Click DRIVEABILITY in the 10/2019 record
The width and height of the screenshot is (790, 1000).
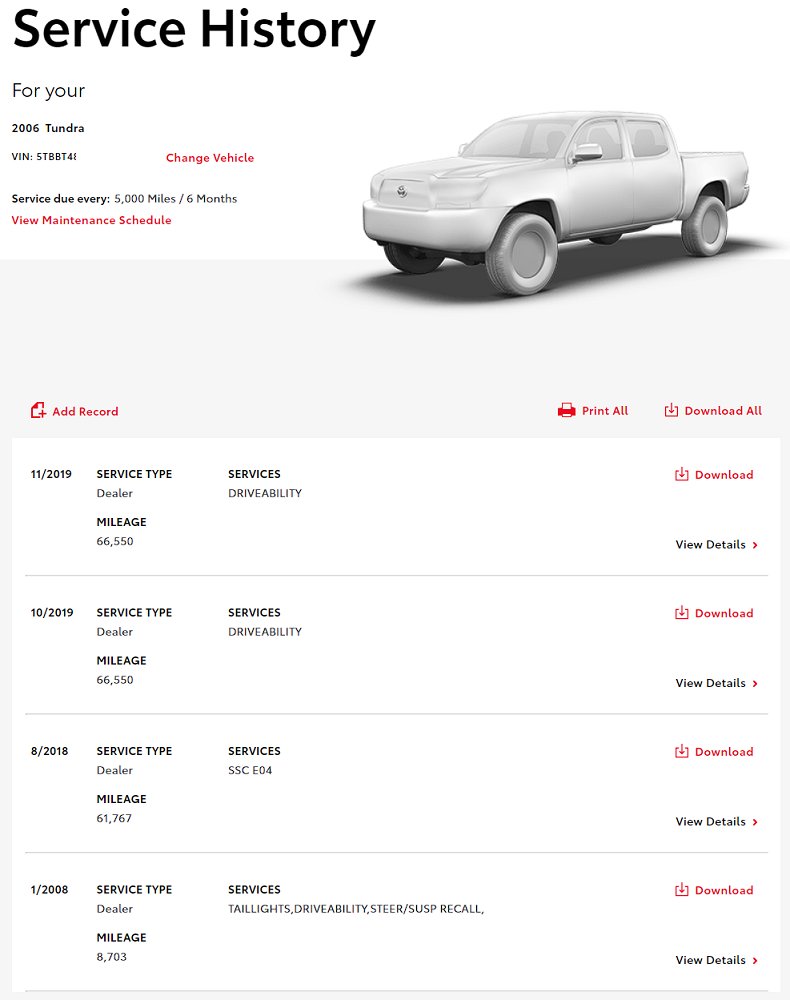[265, 631]
